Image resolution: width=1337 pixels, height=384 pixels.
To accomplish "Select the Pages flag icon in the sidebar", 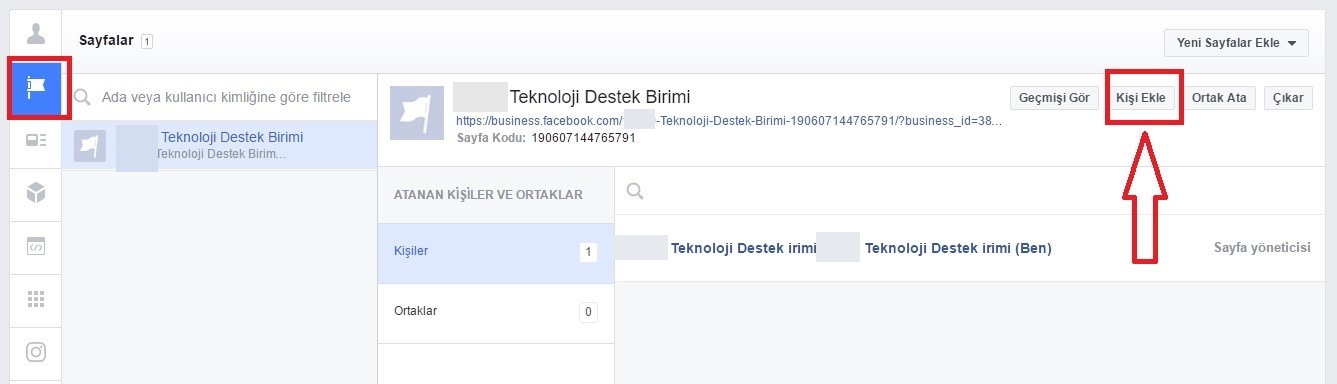I will click(36, 88).
